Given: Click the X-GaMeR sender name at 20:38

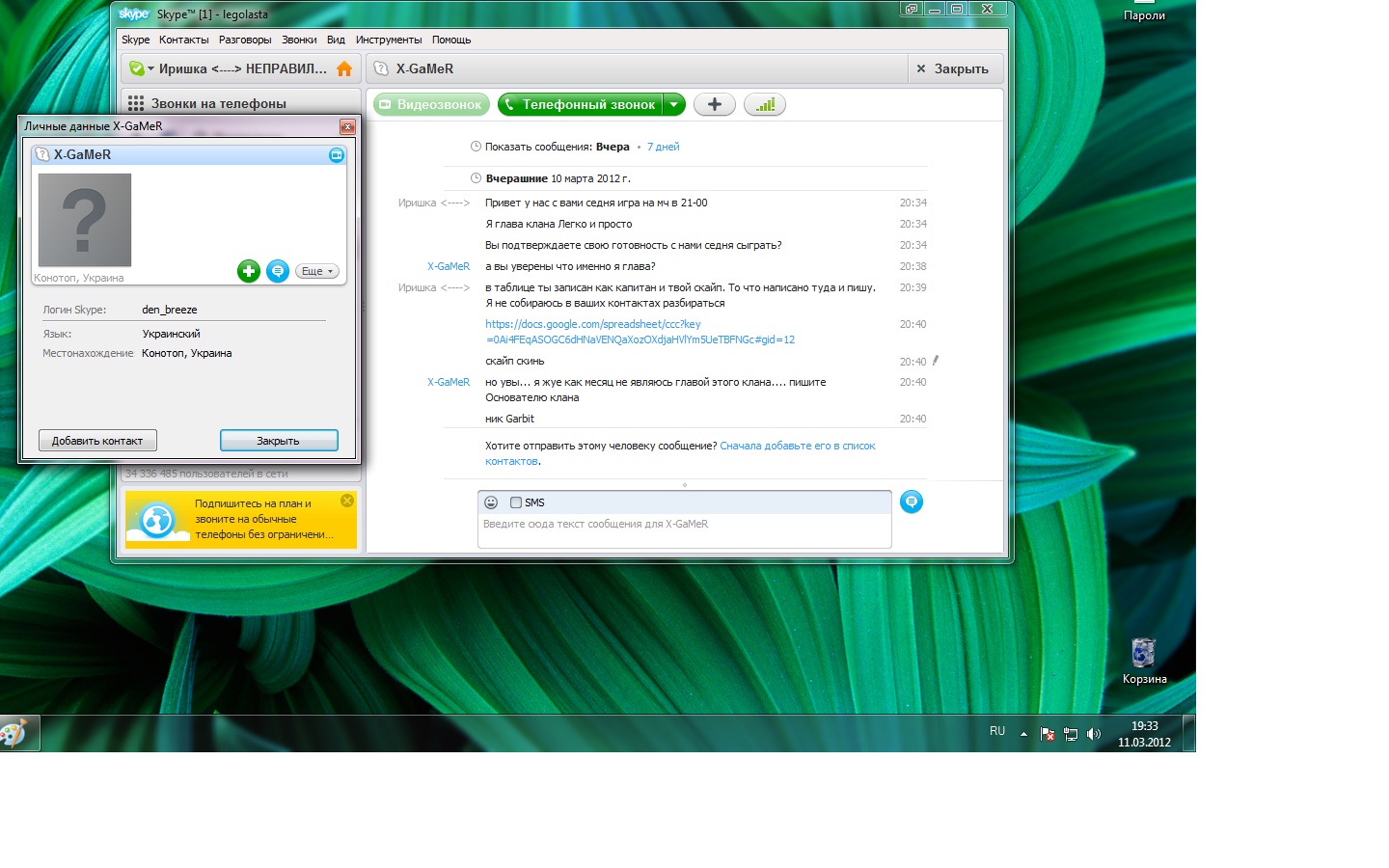Looking at the screenshot, I should point(449,266).
